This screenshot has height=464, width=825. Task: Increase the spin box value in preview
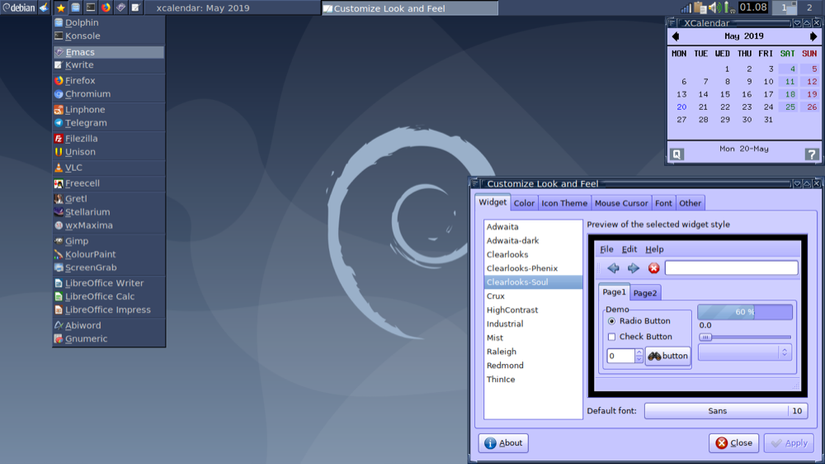pyautogui.click(x=639, y=351)
